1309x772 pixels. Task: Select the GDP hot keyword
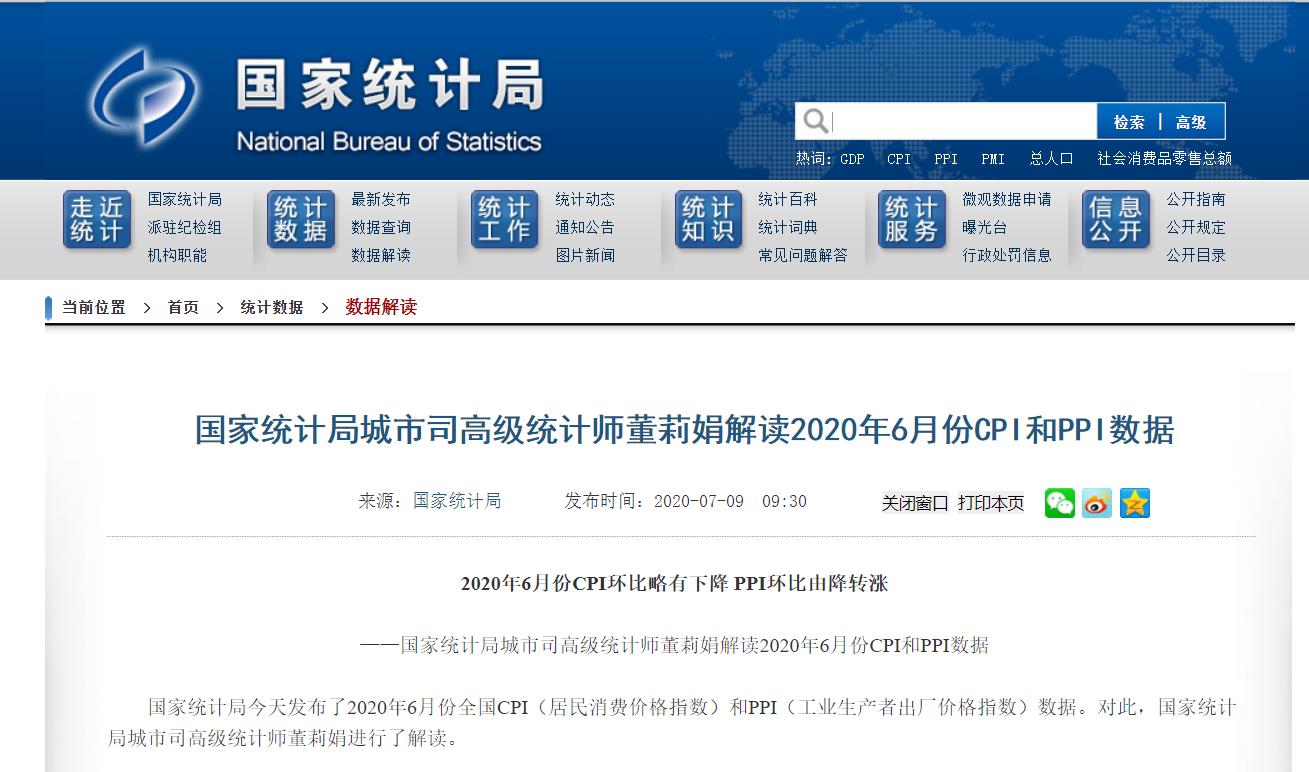tap(852, 159)
